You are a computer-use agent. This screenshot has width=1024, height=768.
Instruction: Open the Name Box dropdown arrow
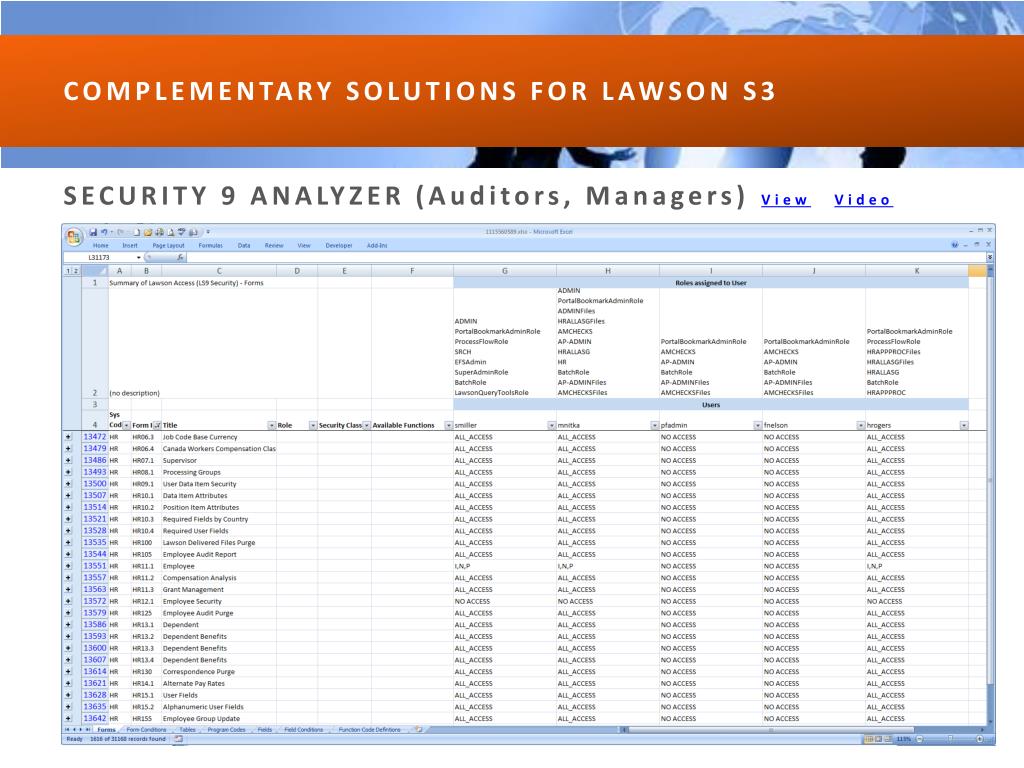138,257
